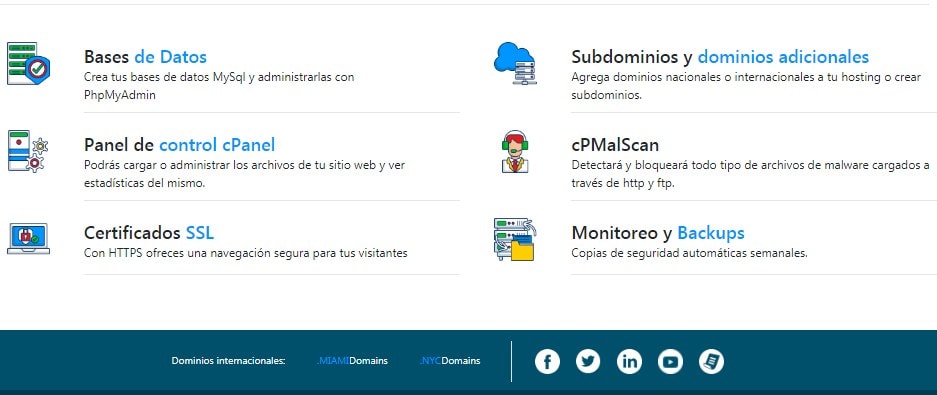Visit the .MIAMI Domains link
937x395 pixels.
tap(352, 361)
